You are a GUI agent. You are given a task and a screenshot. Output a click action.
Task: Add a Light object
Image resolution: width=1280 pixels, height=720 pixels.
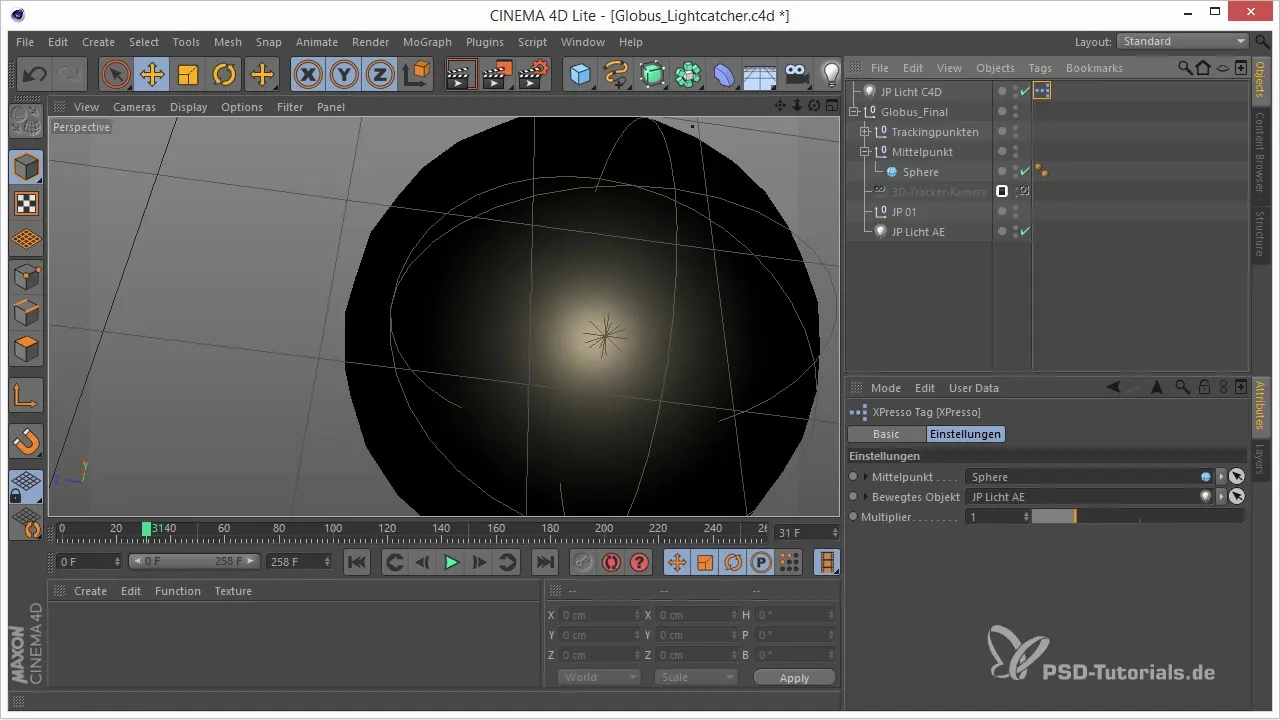[x=830, y=74]
